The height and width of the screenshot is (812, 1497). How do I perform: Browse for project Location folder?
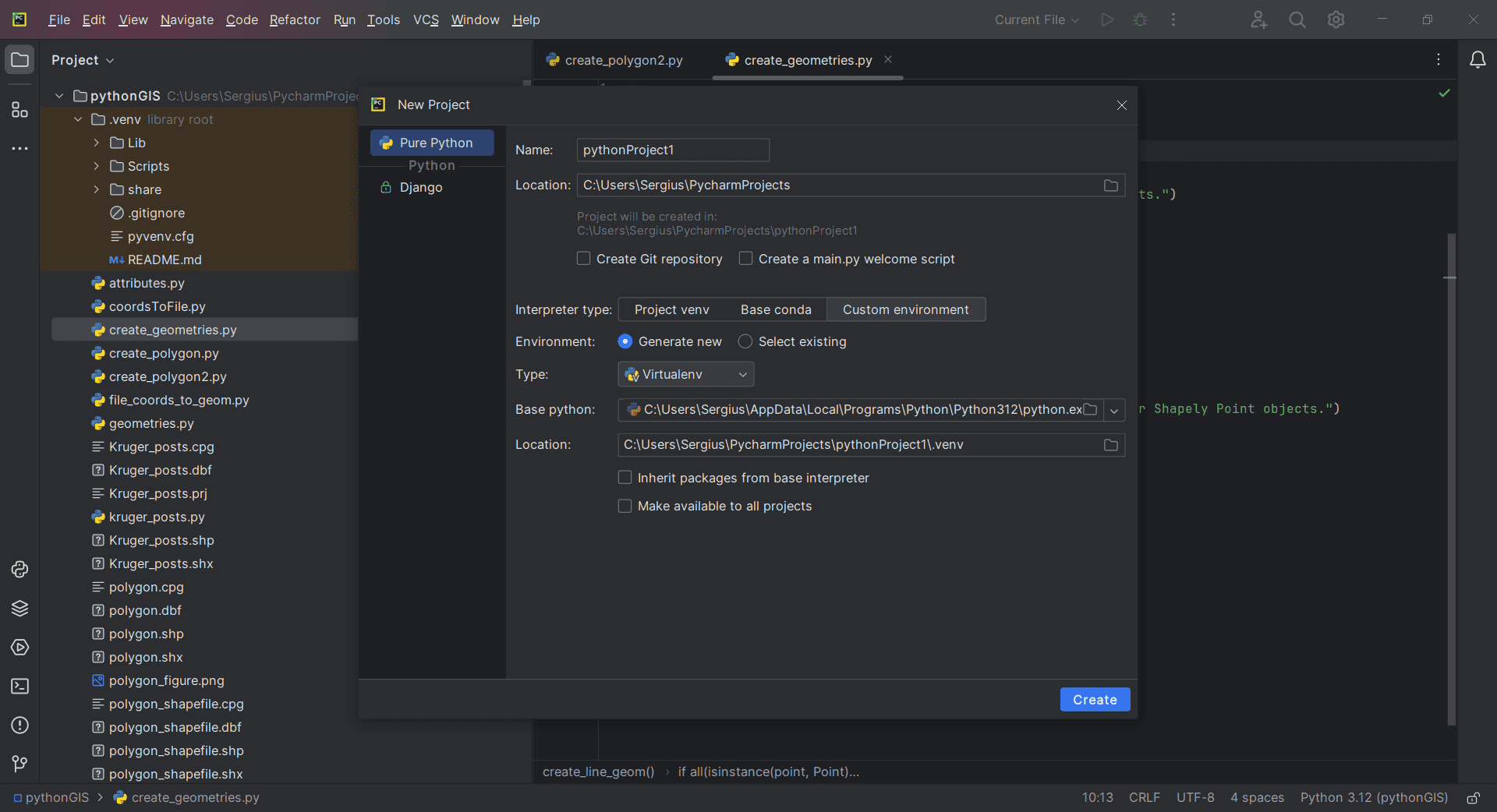click(x=1111, y=185)
